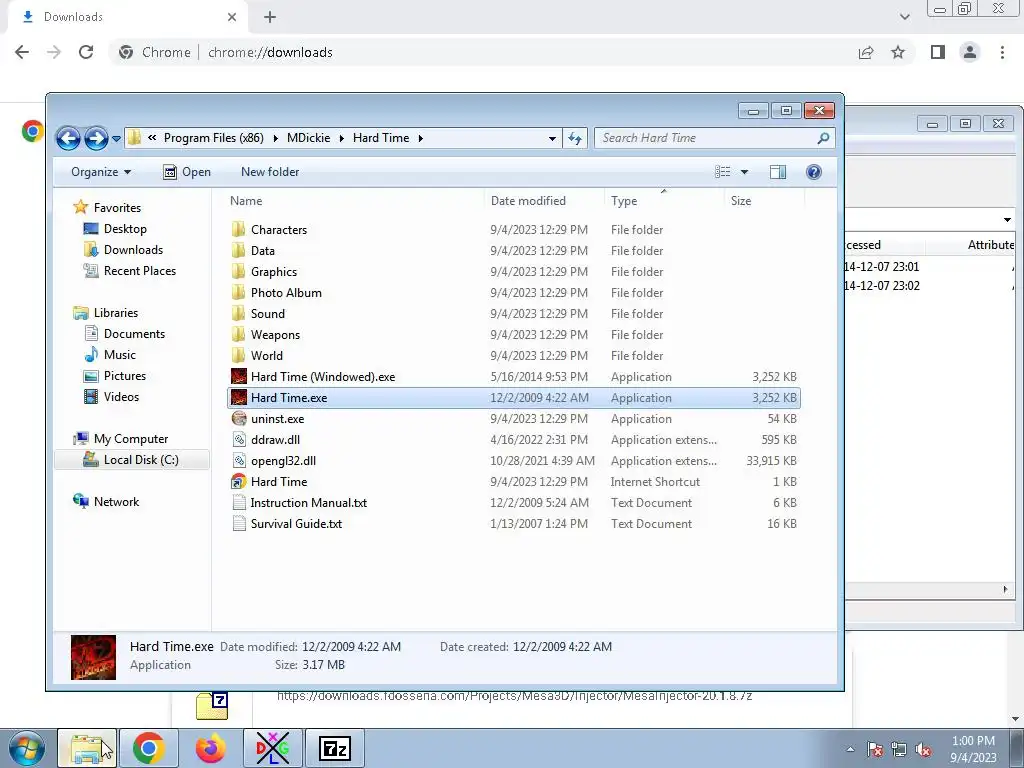Select Hard Time (Windowed).exe
The height and width of the screenshot is (768, 1024).
(513, 377)
